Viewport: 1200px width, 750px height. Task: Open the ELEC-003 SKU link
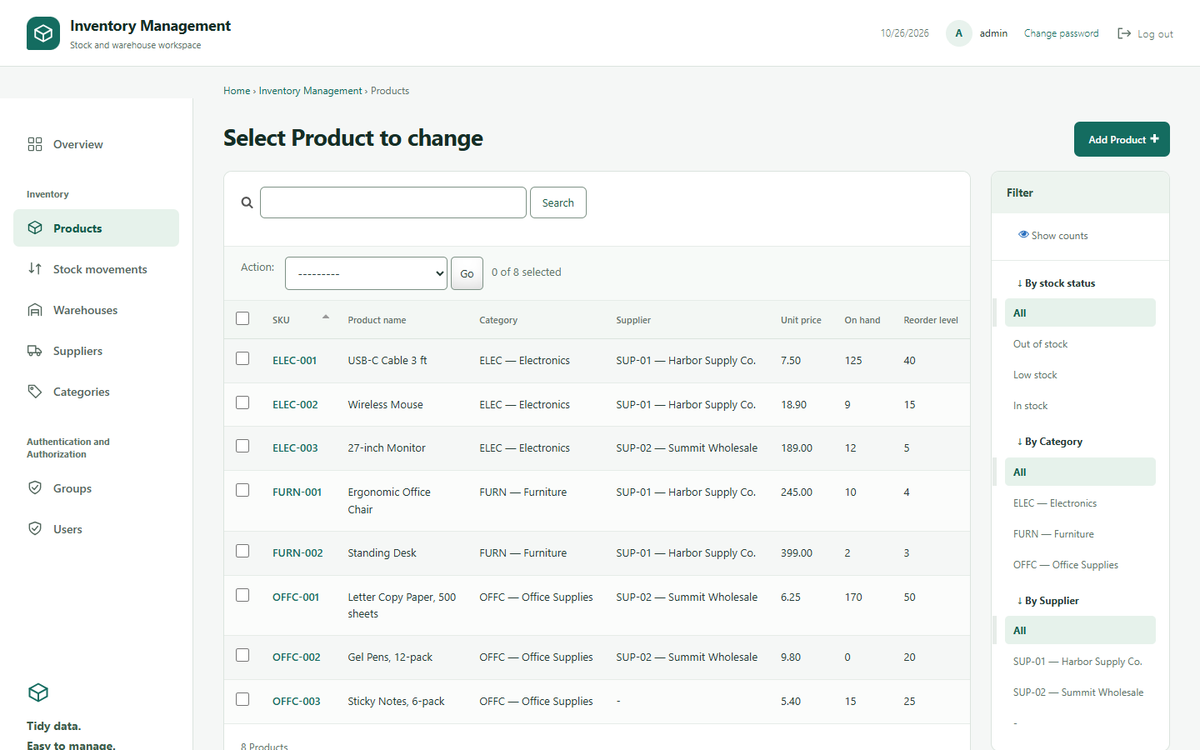click(x=295, y=448)
